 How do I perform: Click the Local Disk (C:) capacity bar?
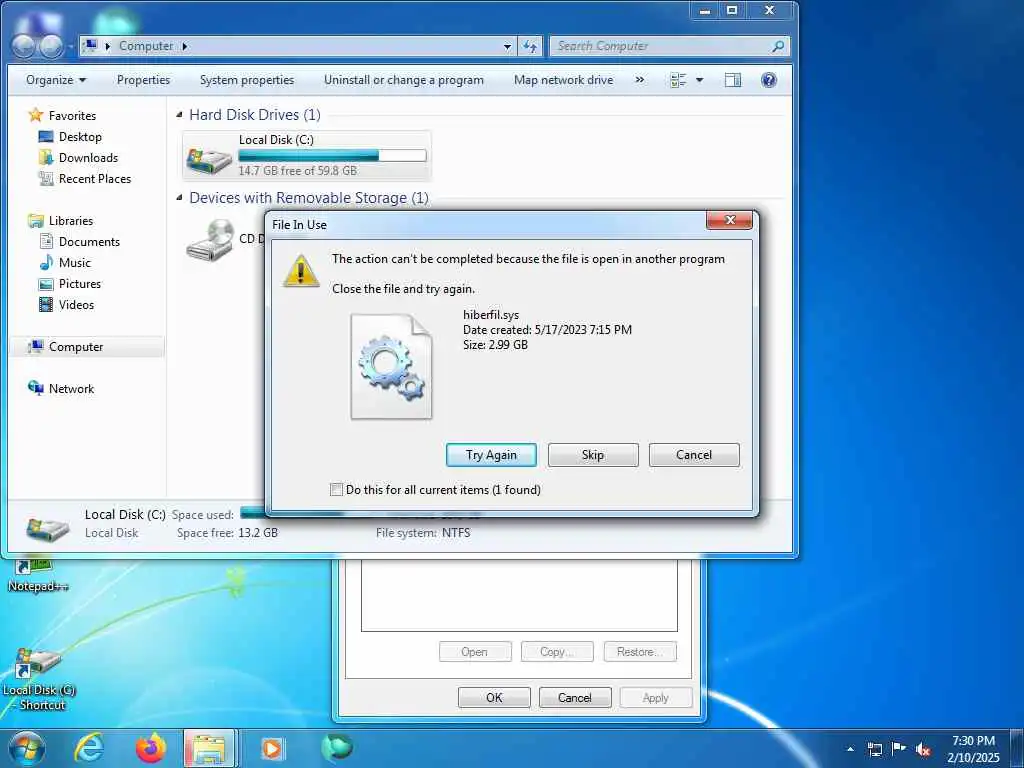pos(332,155)
